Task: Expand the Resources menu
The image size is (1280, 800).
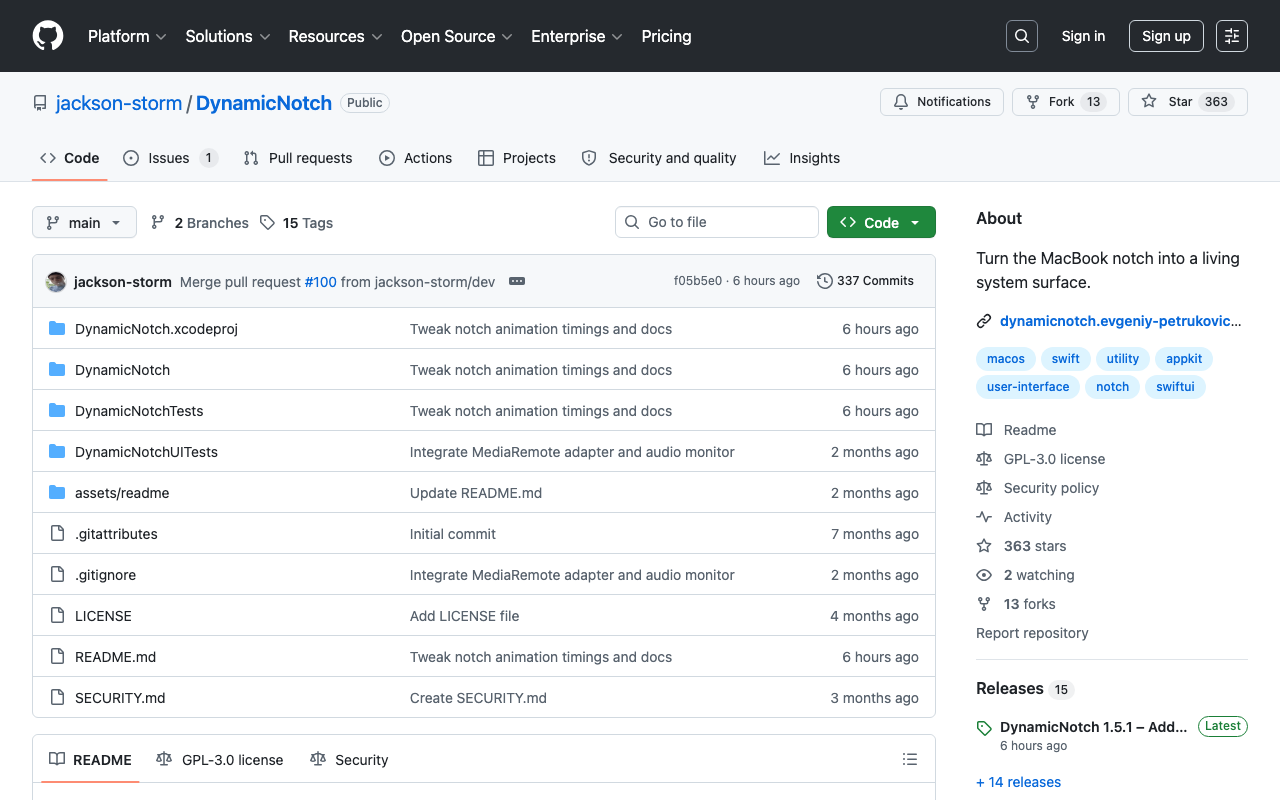Action: [336, 36]
